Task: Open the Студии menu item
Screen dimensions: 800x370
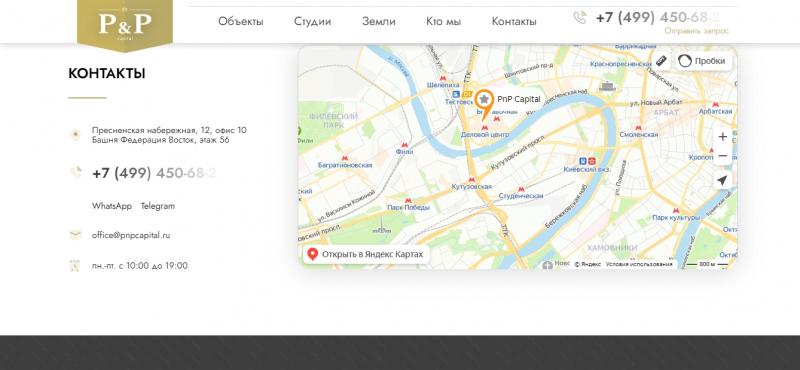Action: coord(312,21)
